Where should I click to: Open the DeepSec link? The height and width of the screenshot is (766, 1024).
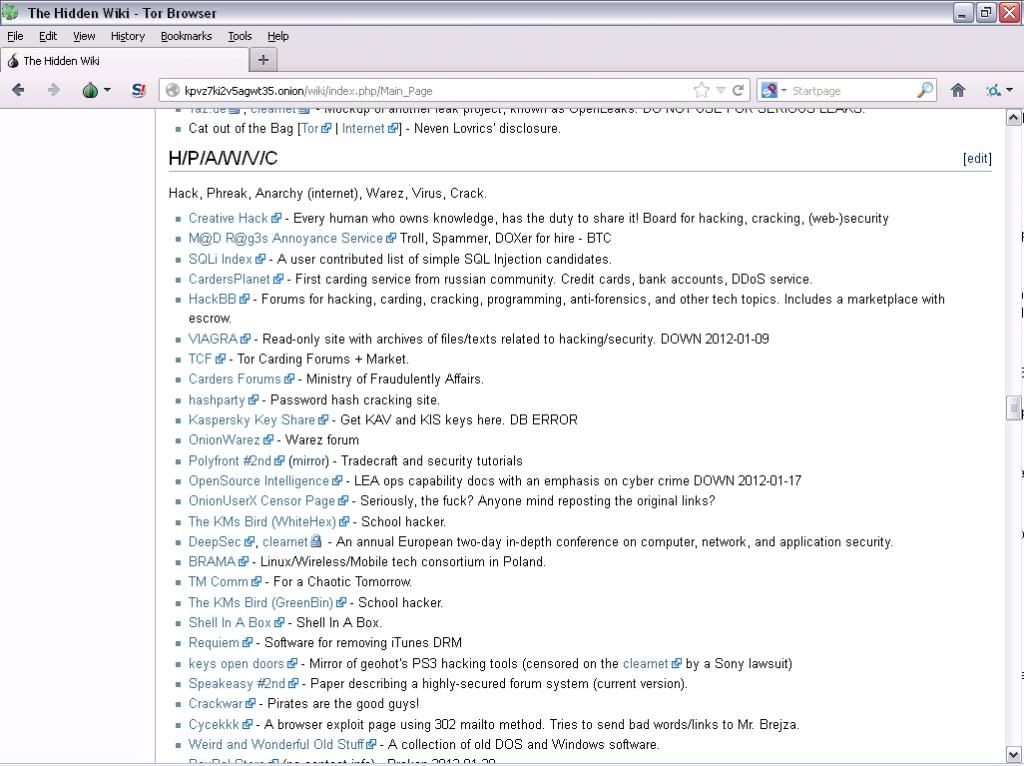coord(221,541)
